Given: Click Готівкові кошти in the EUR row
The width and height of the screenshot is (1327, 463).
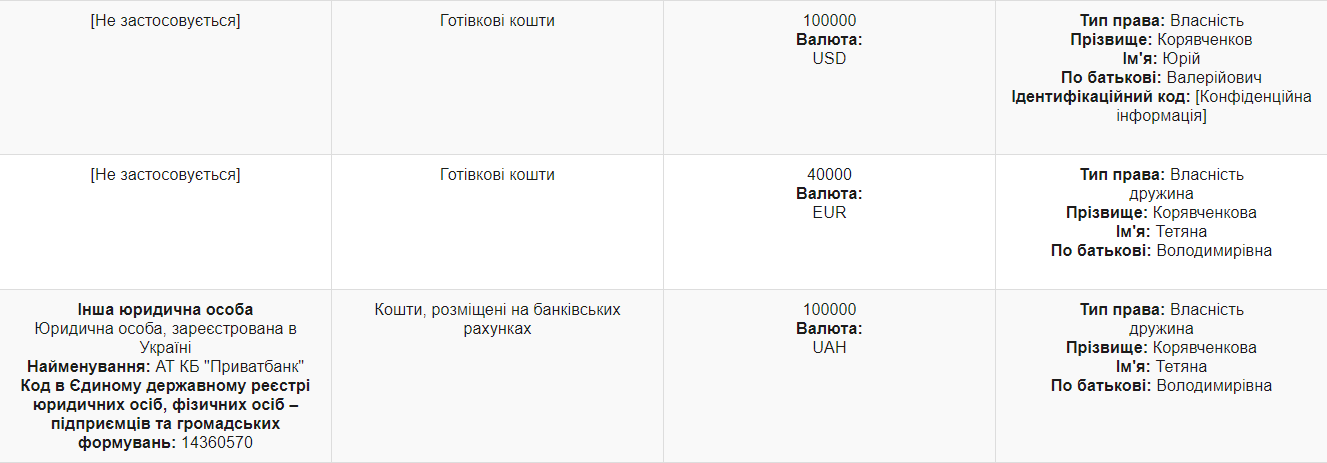Looking at the screenshot, I should tap(497, 175).
